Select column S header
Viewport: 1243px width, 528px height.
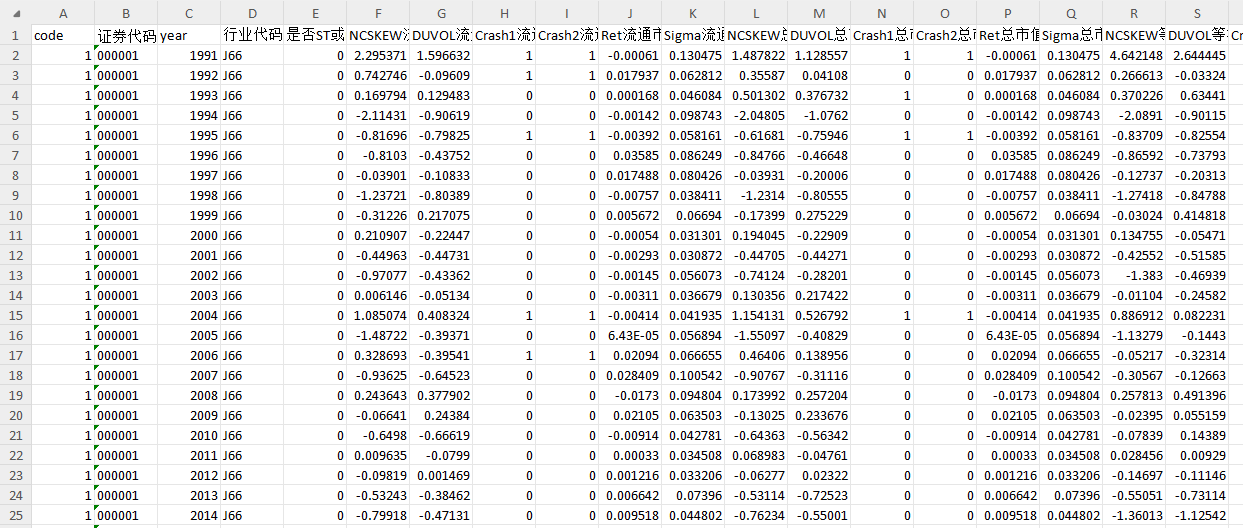coord(1197,13)
